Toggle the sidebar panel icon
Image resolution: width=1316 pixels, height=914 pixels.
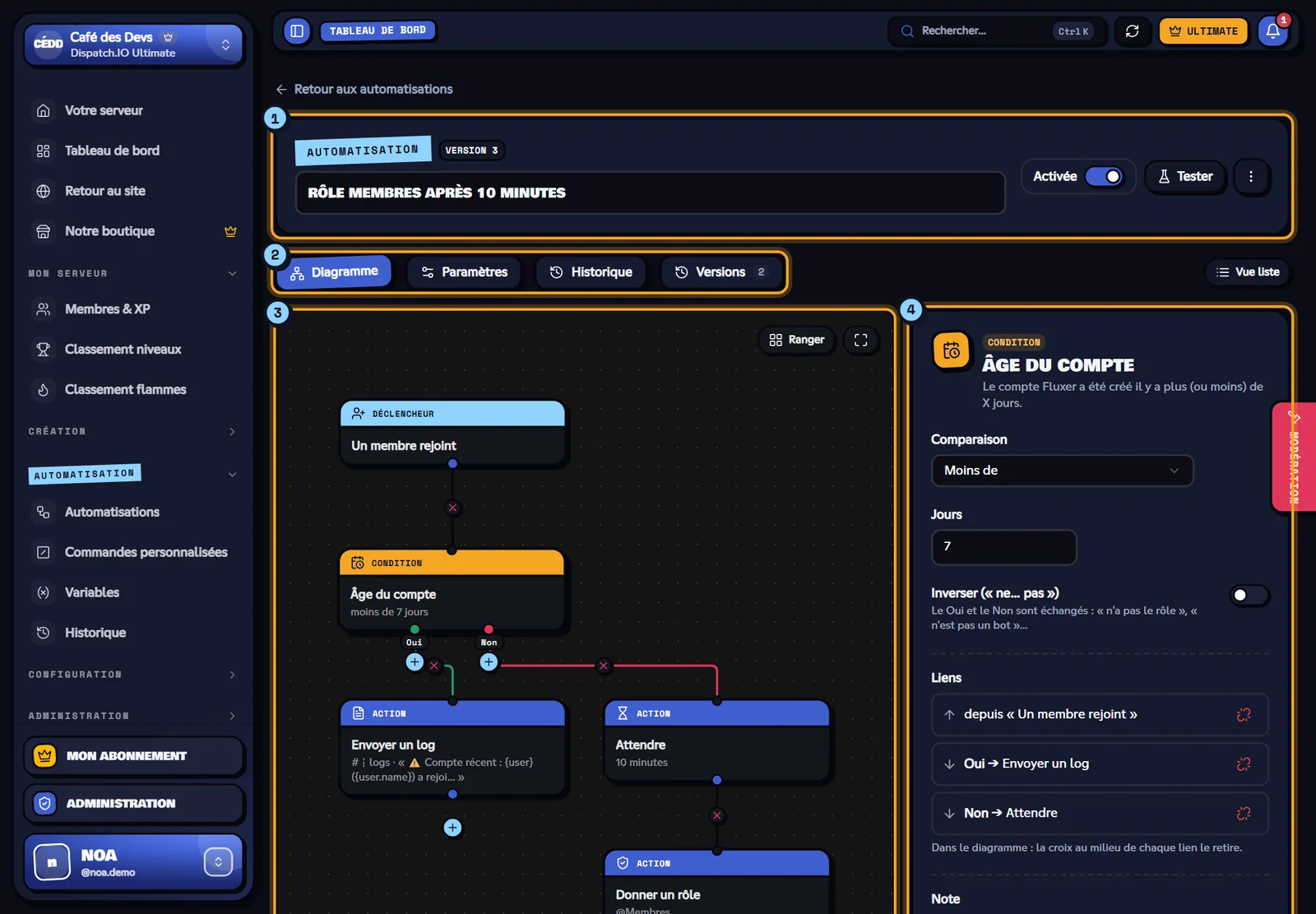(x=297, y=31)
